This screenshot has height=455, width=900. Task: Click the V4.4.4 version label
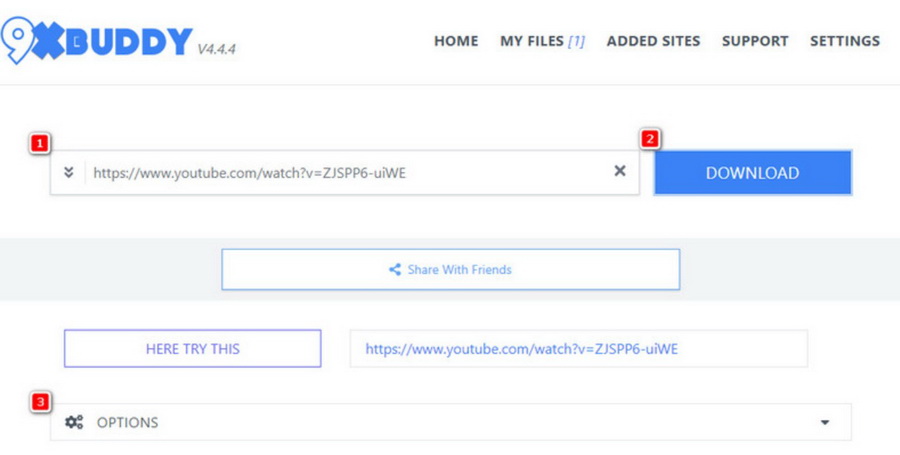(217, 47)
